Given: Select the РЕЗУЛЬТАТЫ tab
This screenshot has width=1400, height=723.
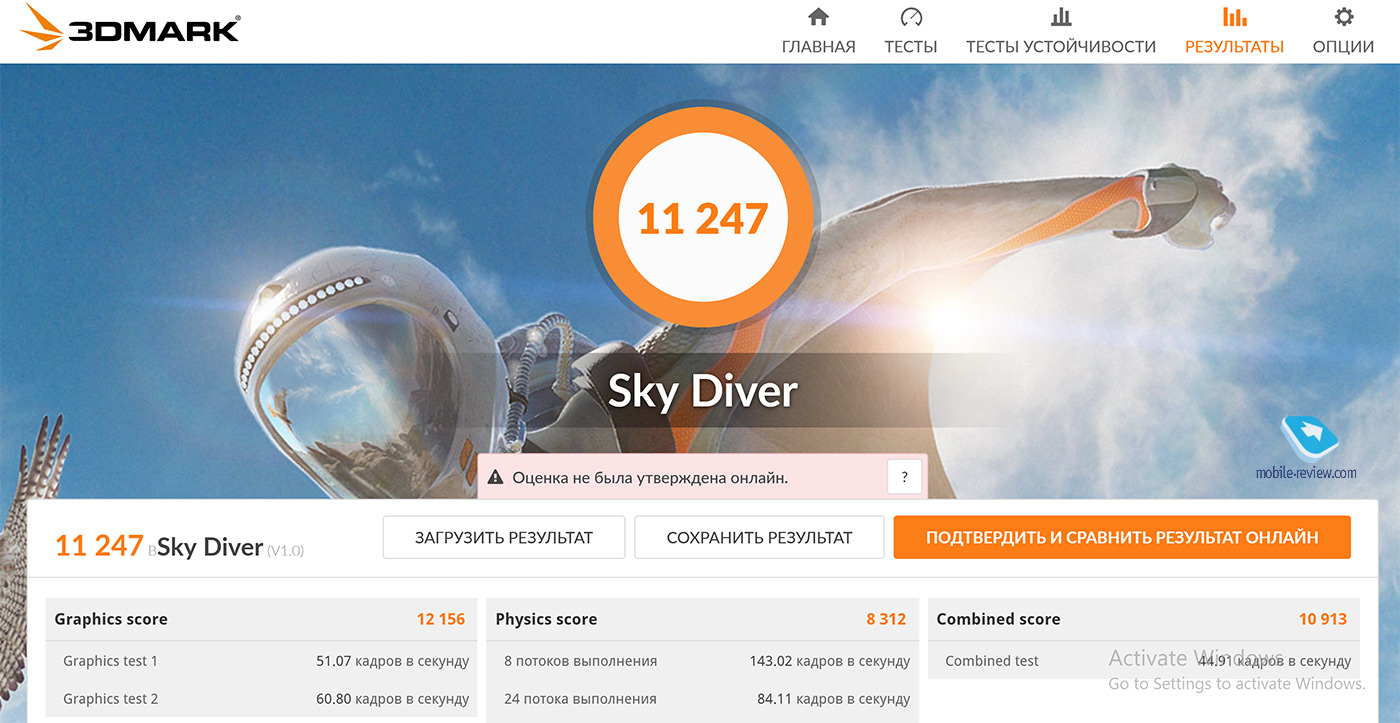Looking at the screenshot, I should pos(1235,46).
